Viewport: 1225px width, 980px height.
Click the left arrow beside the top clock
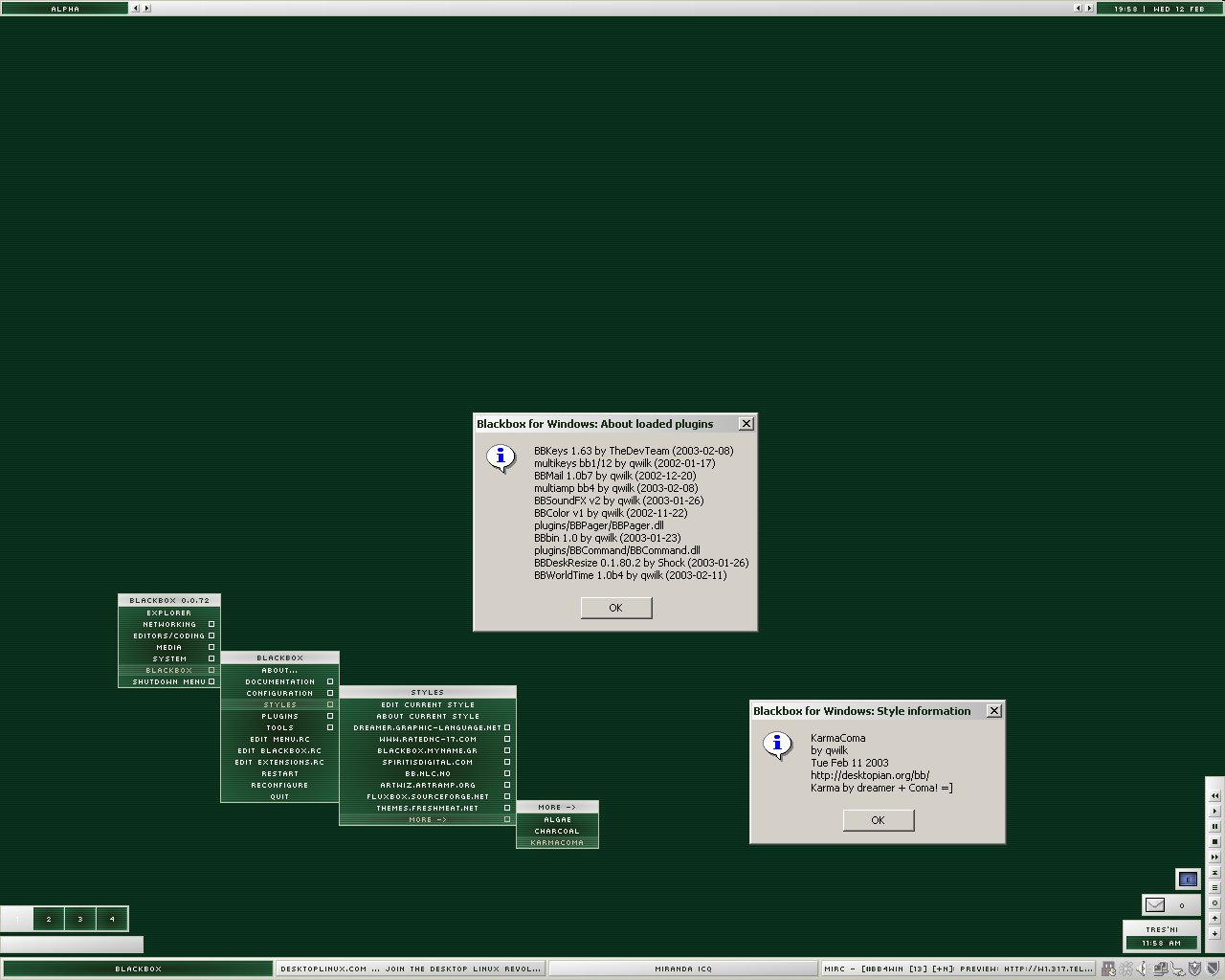(x=1078, y=8)
